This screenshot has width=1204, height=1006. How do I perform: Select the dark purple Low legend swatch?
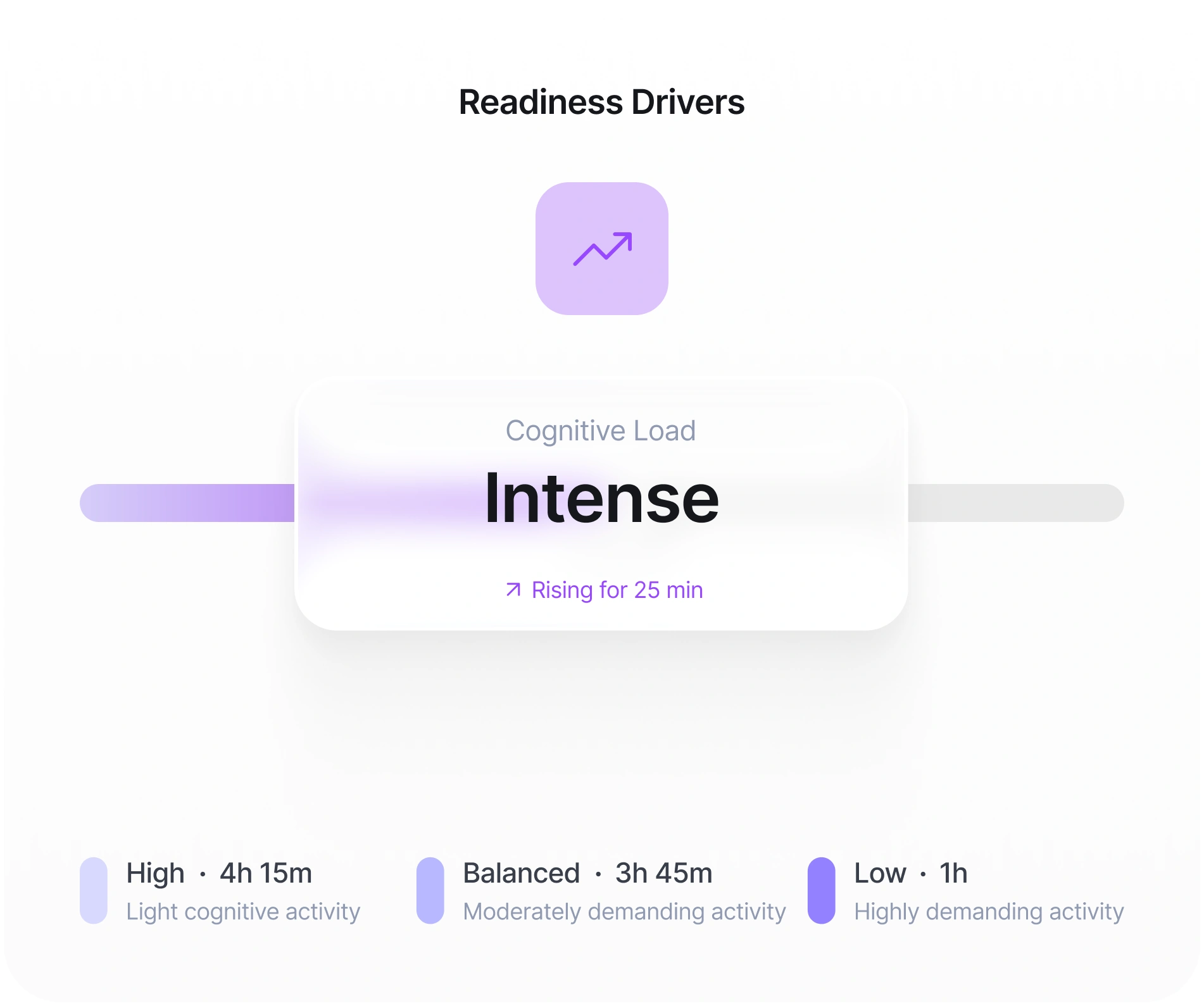[x=822, y=891]
